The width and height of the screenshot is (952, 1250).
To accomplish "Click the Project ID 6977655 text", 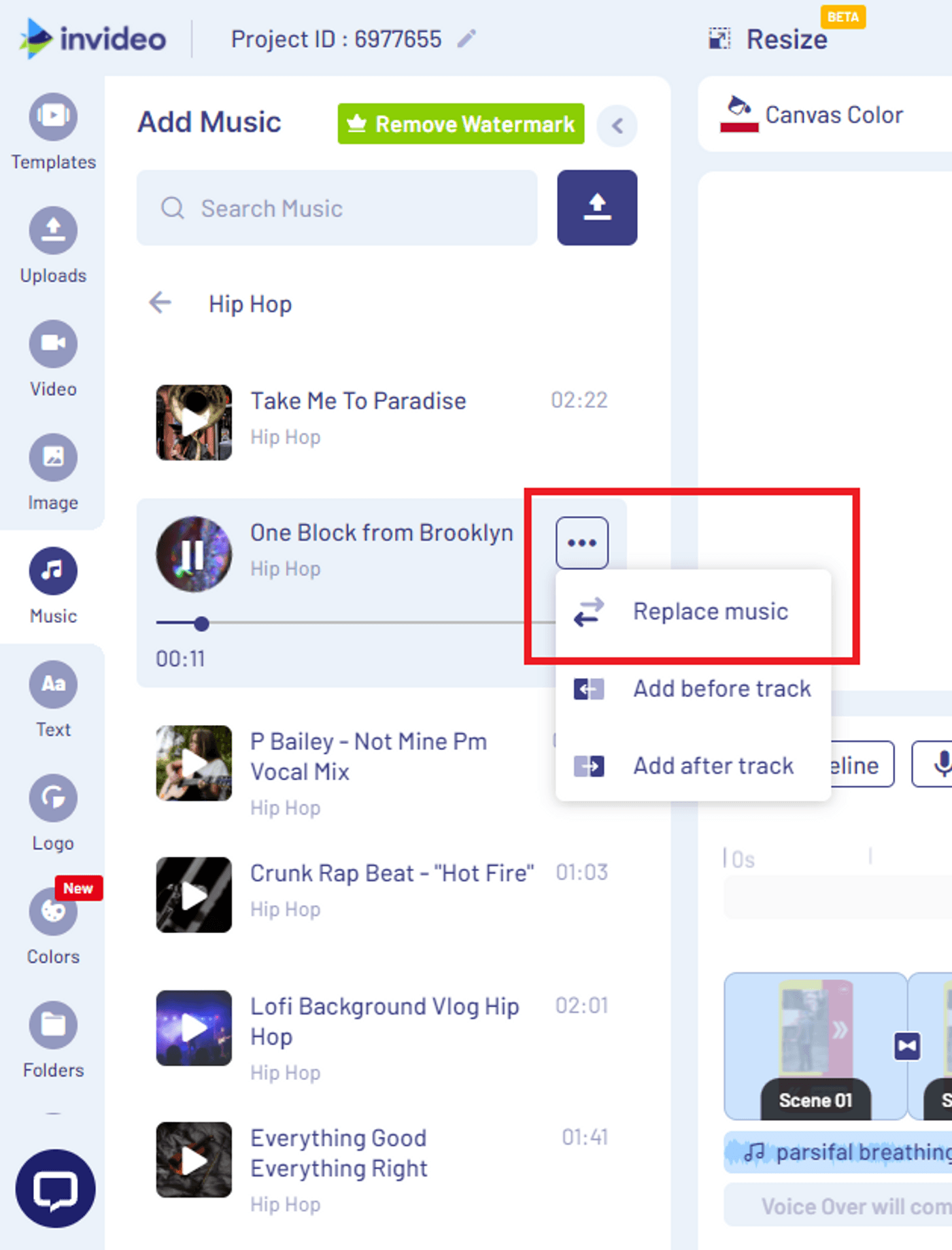I will tap(336, 39).
